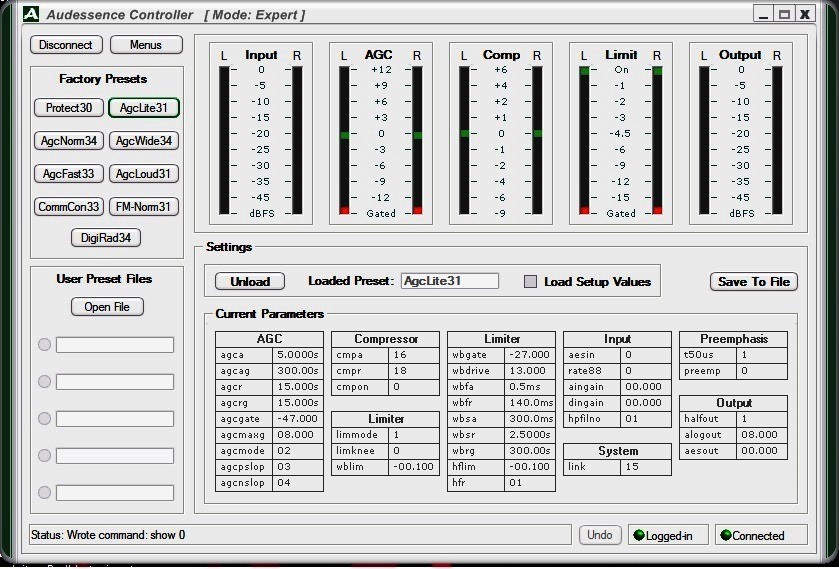Click the agca value 5.0000s
Image resolution: width=839 pixels, height=569 pixels.
[298, 355]
